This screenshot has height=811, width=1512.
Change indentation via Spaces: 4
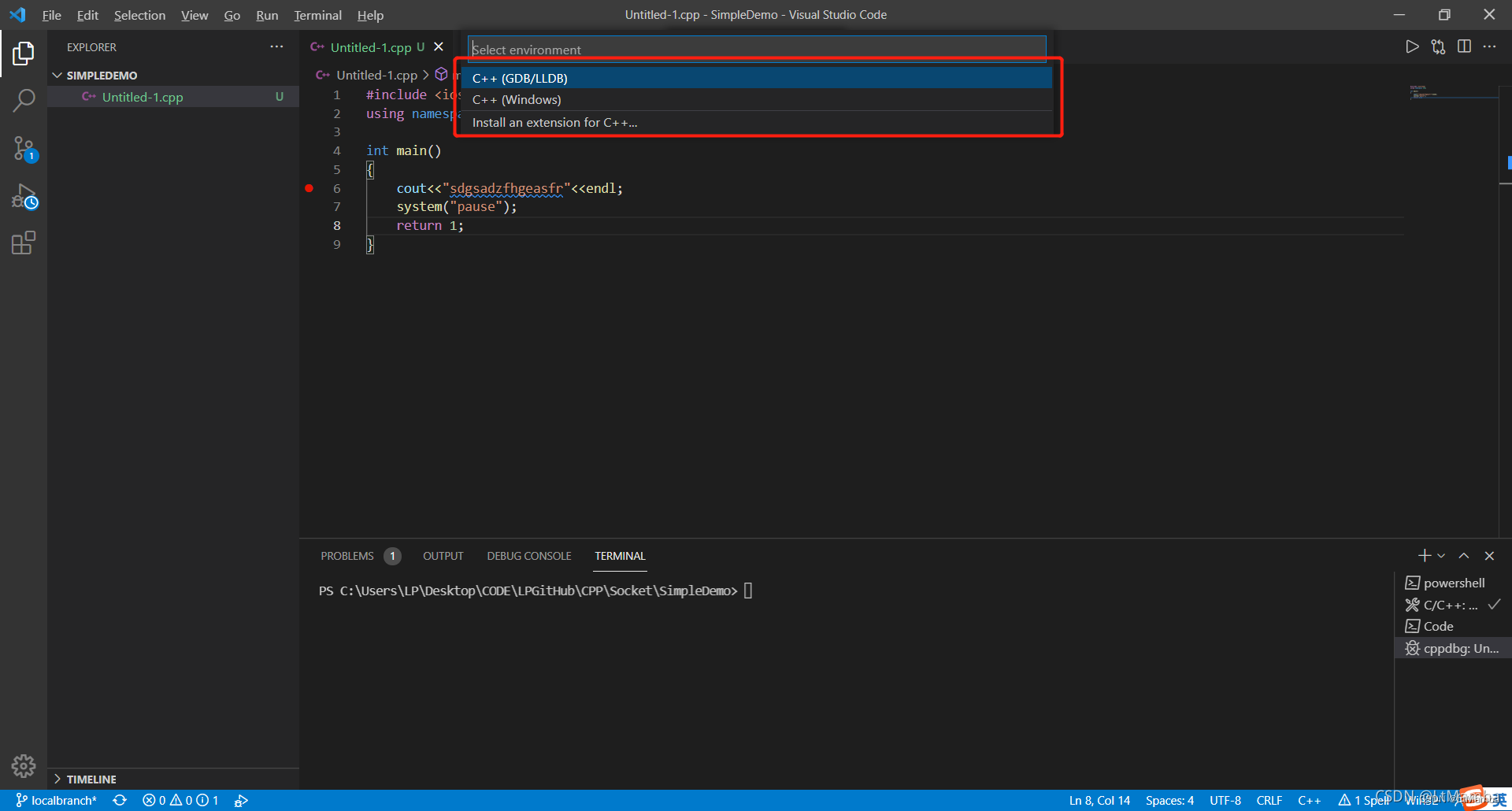[x=1169, y=800]
